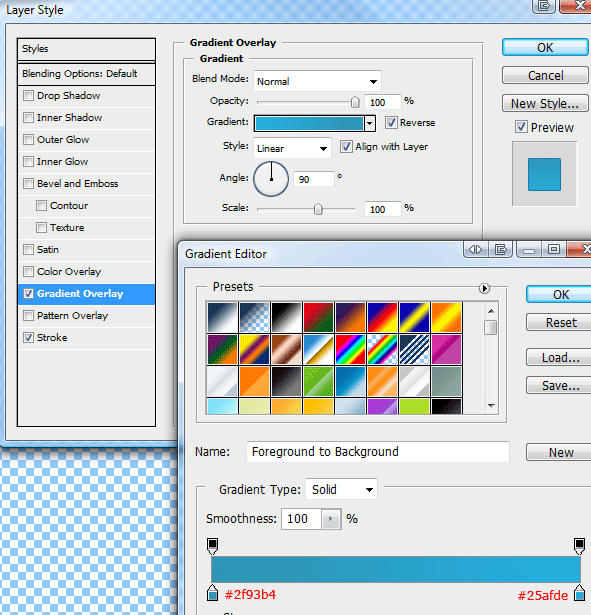
Task: Open the Blend Mode dropdown
Action: pos(317,81)
